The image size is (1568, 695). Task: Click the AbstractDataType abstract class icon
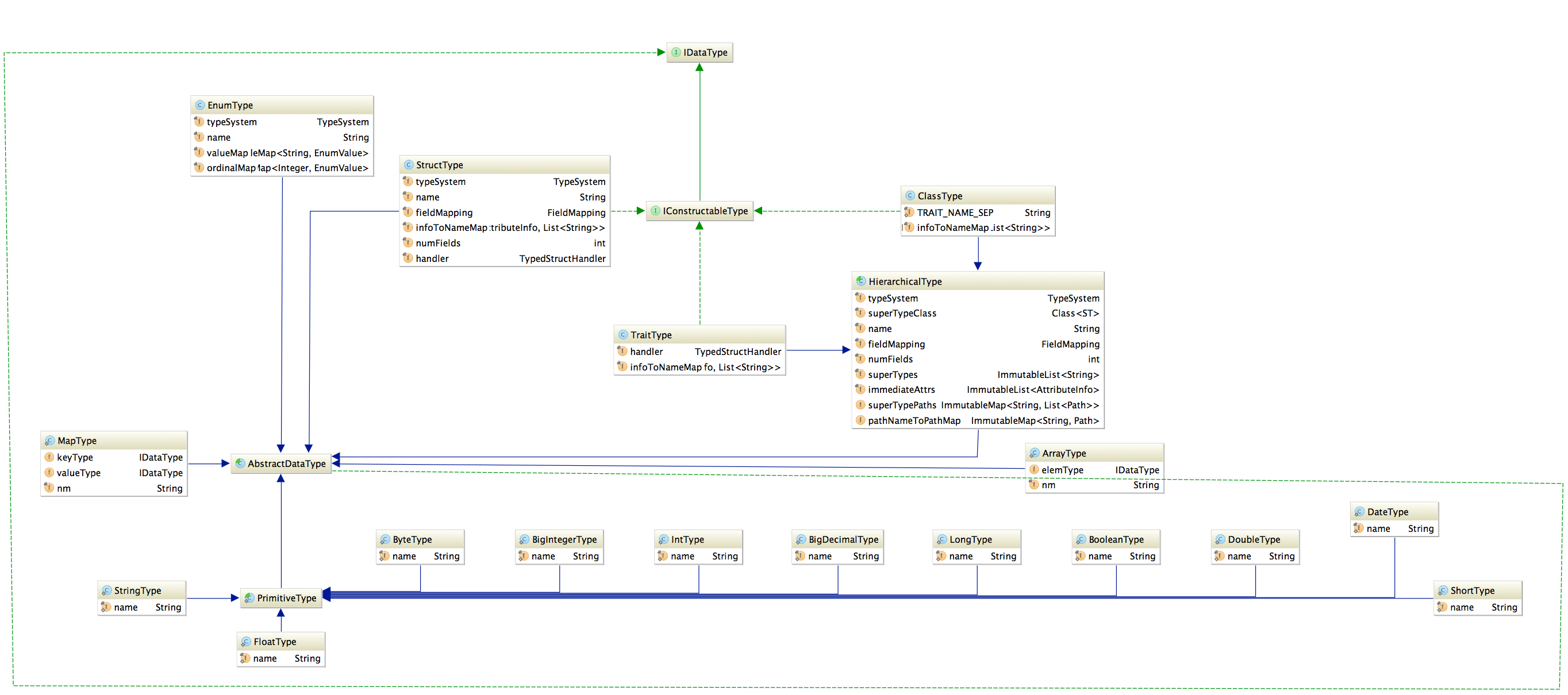coord(240,464)
